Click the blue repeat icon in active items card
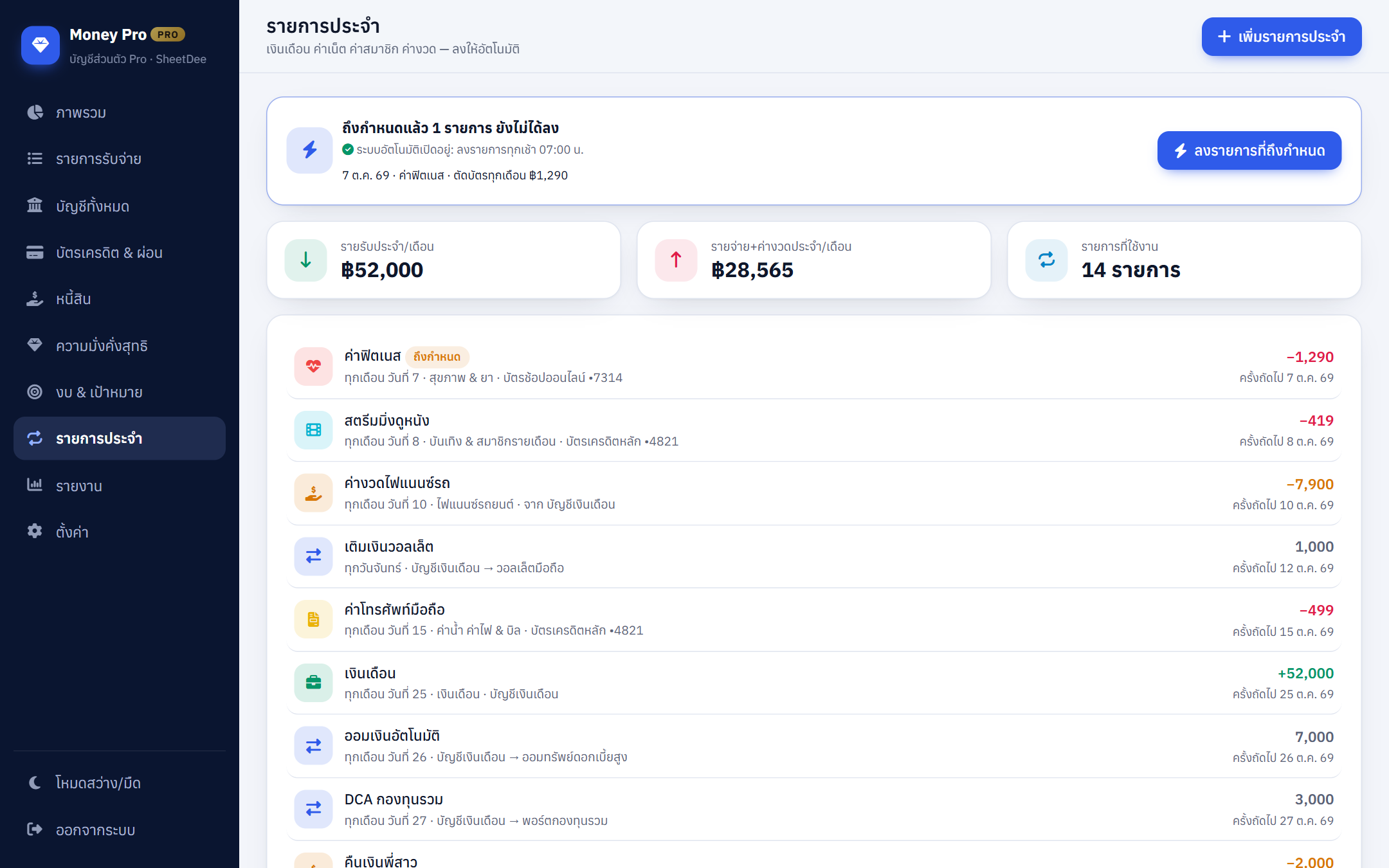 (1046, 260)
